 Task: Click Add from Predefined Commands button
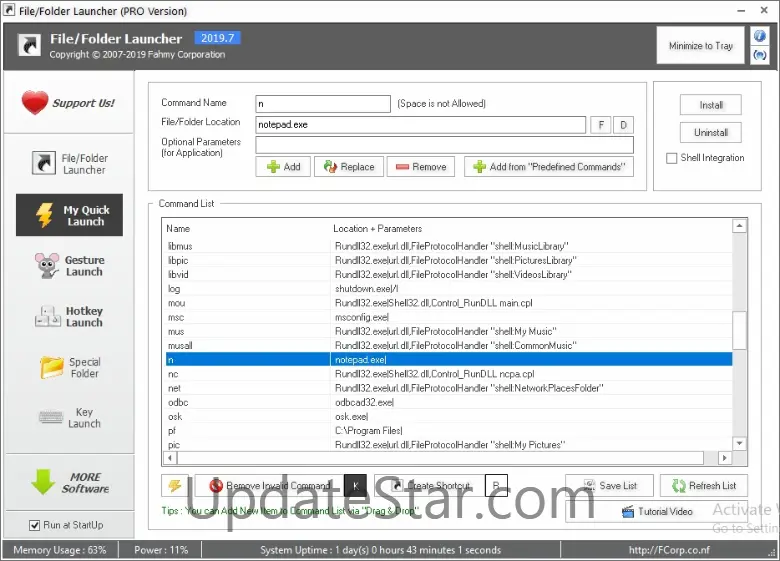(549, 167)
